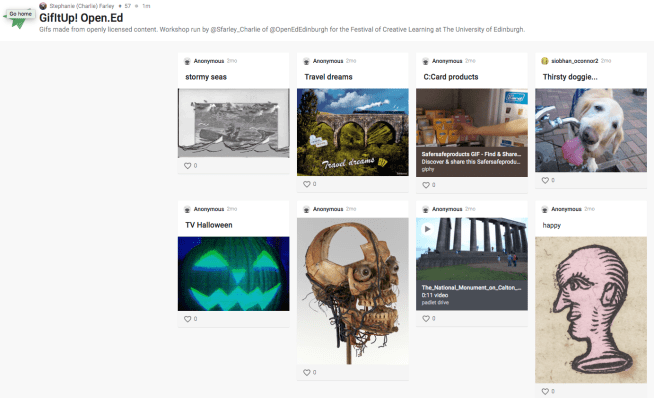Play the National Monument video
The image size is (654, 398).
pos(427,229)
